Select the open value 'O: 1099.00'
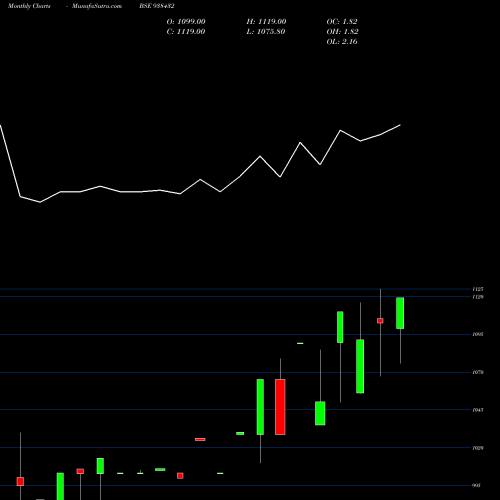This screenshot has height=500, width=500. point(186,22)
